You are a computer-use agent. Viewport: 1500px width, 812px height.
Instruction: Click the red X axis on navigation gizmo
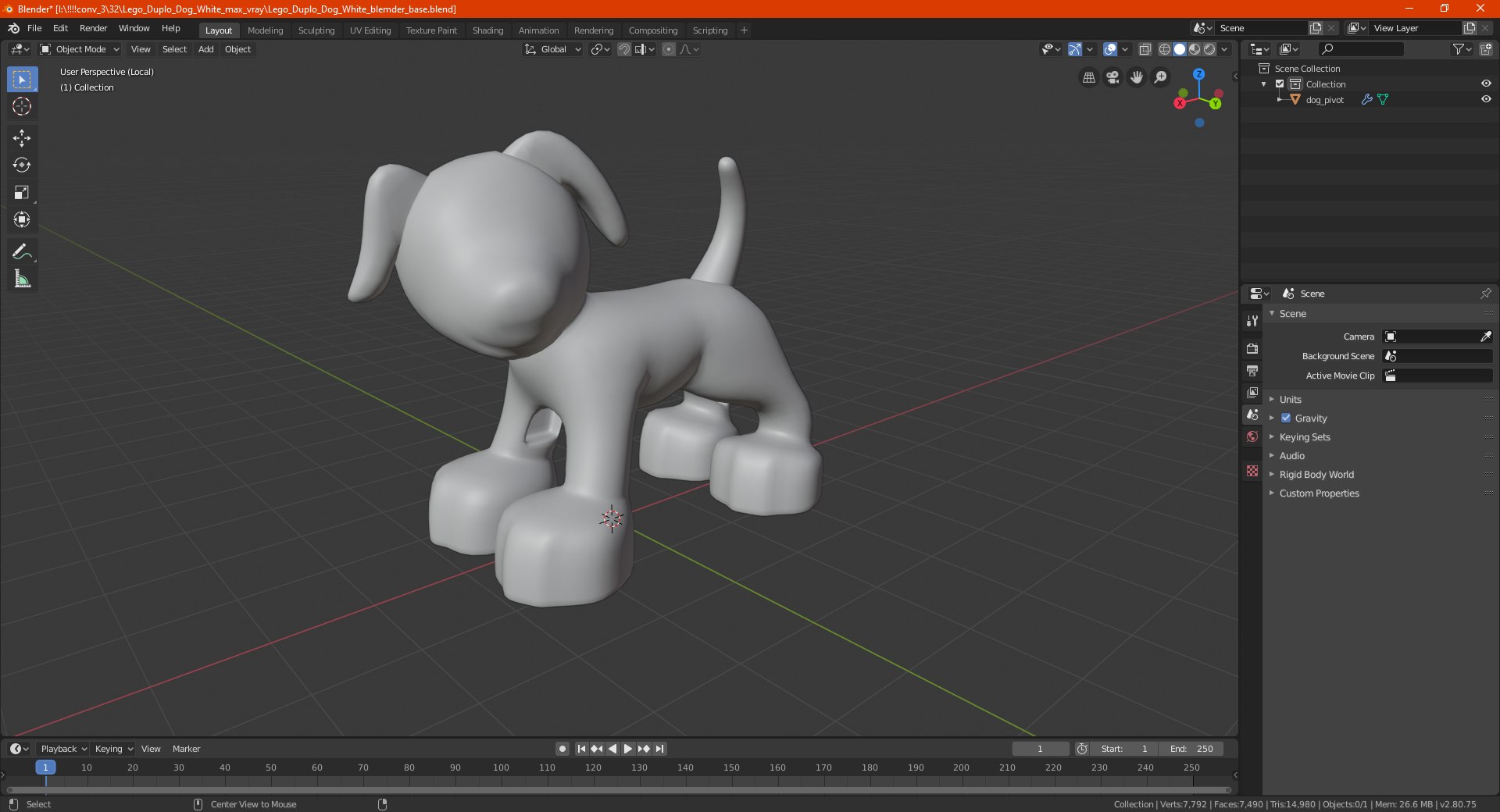click(1180, 103)
